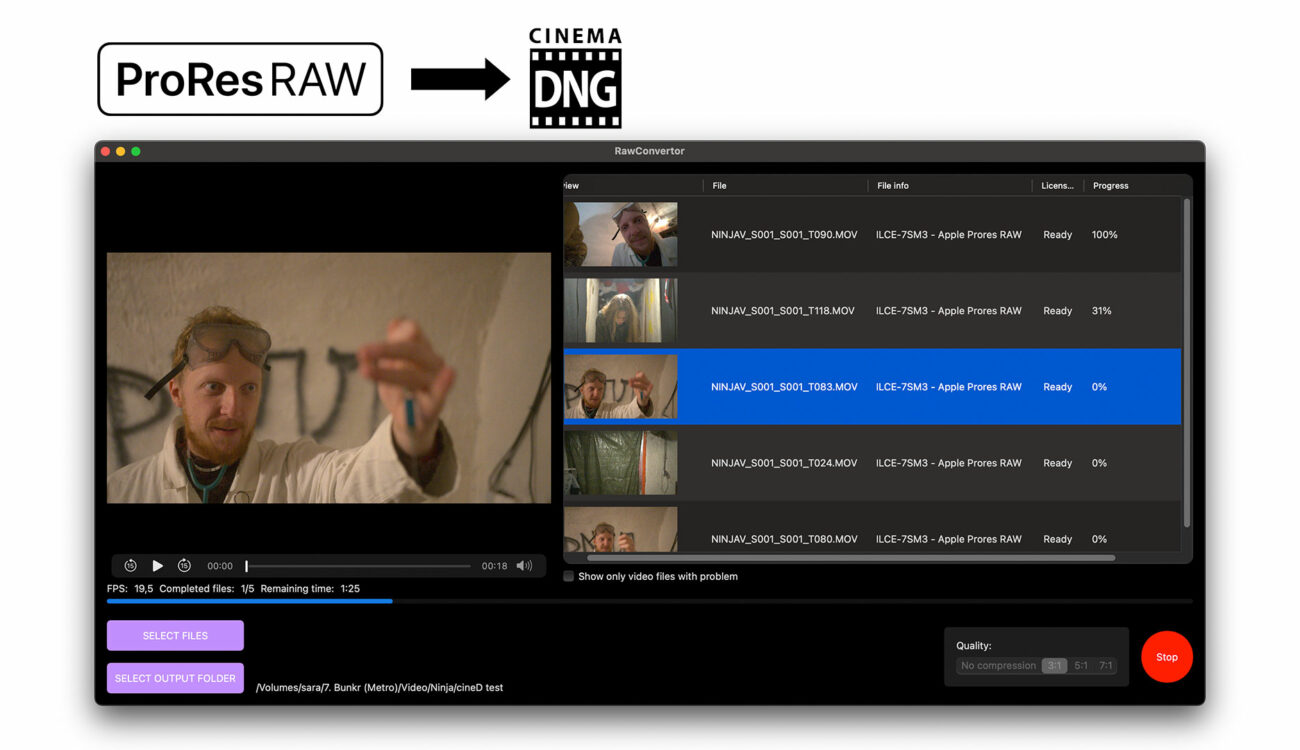Click the SELECT OUTPUT FOLDER button
This screenshot has height=750, width=1300.
click(175, 678)
